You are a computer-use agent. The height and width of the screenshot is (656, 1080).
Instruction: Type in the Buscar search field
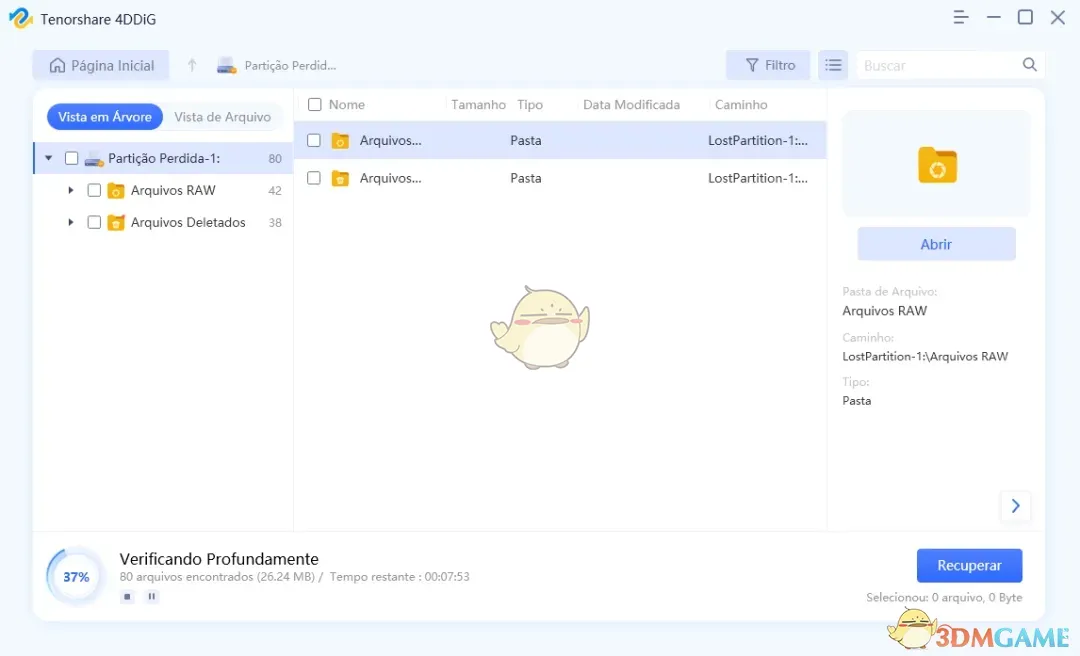pos(930,64)
